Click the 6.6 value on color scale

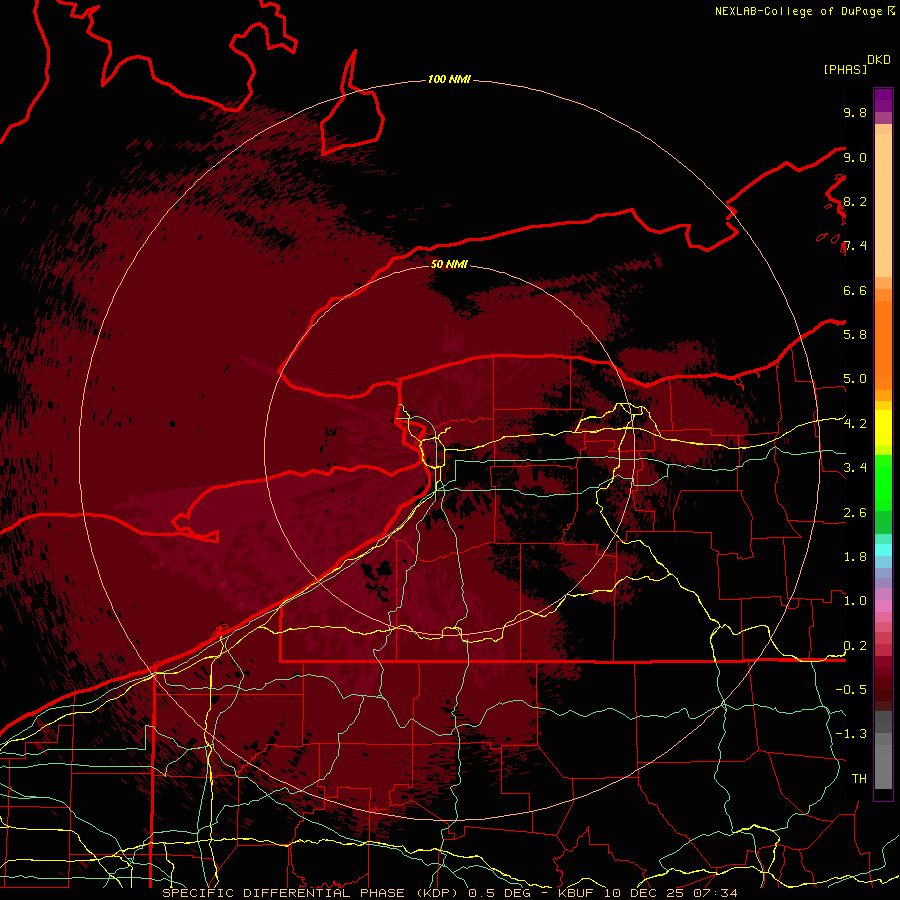point(855,290)
